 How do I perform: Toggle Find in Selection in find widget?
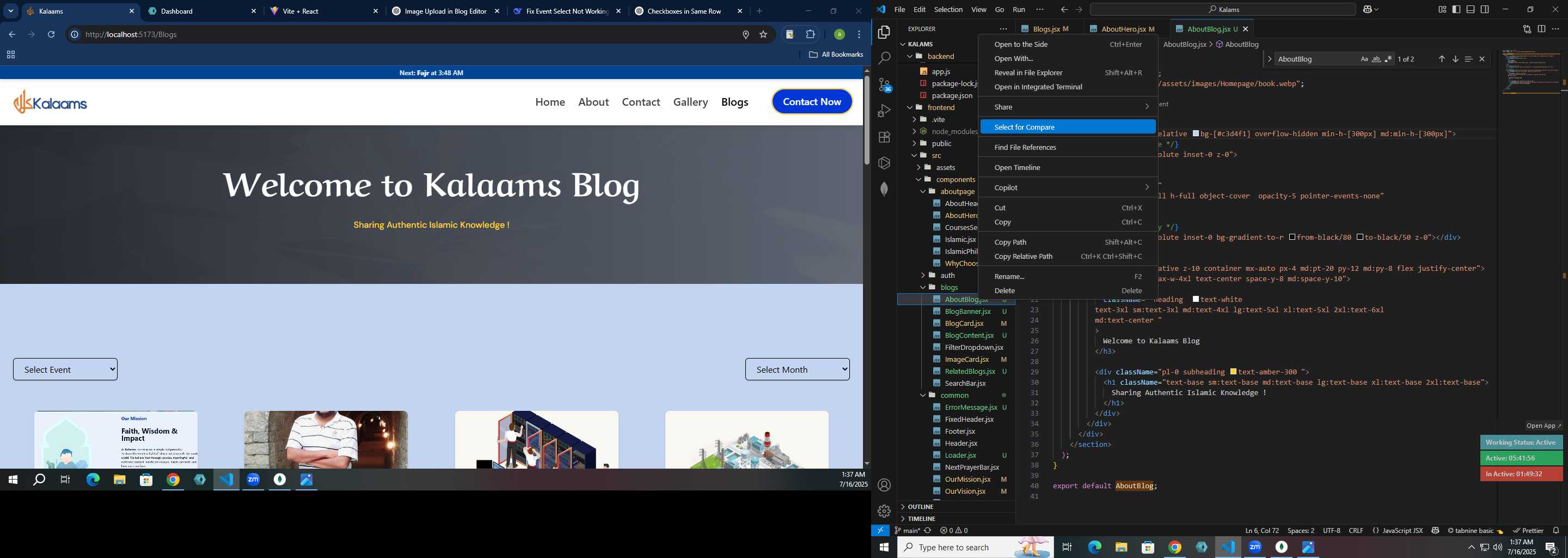tap(1469, 59)
